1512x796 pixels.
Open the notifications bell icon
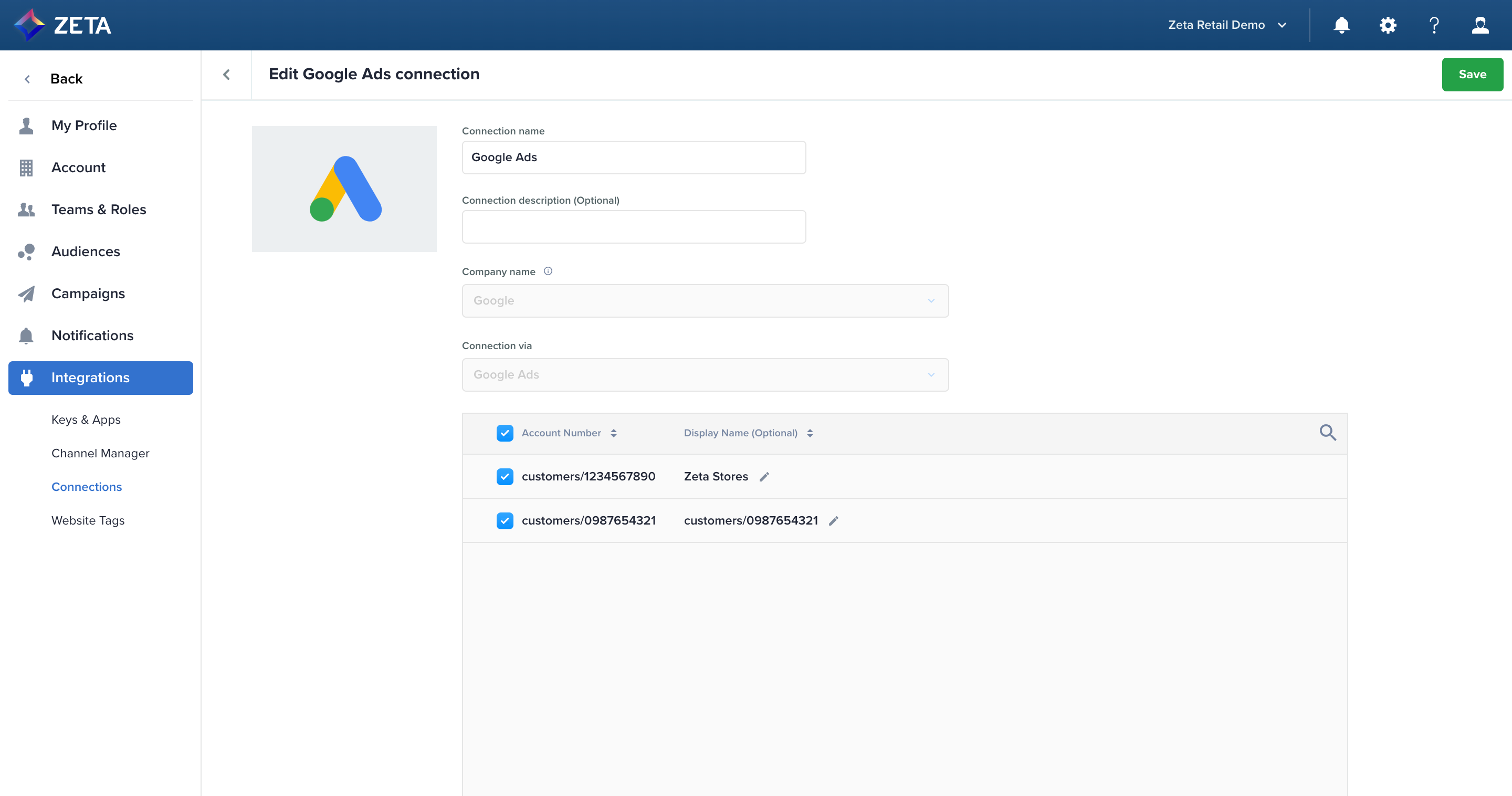point(1341,25)
